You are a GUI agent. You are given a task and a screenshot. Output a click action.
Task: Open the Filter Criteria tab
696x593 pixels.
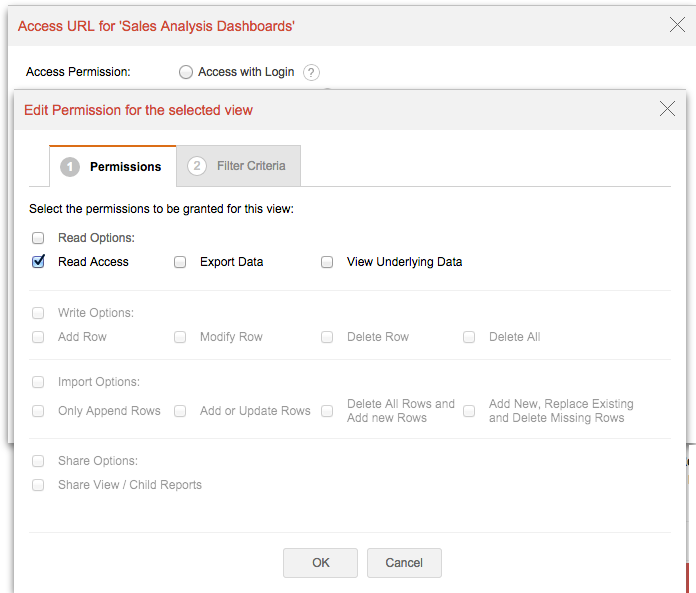click(238, 166)
